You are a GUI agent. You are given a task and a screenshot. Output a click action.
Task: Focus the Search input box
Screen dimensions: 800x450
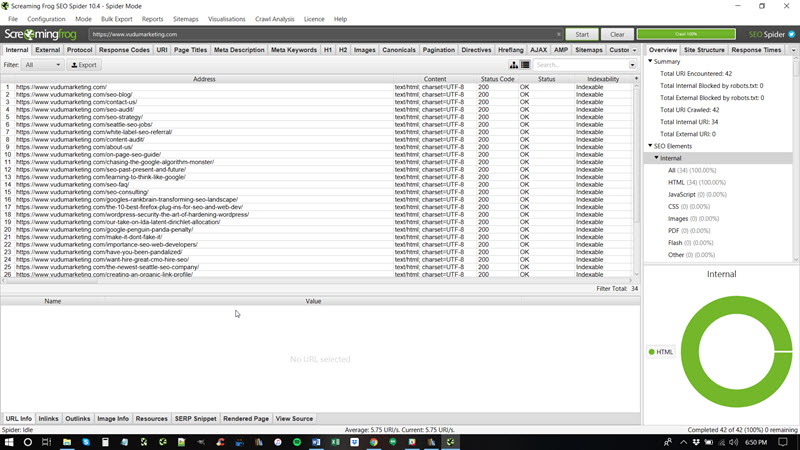[x=581, y=65]
